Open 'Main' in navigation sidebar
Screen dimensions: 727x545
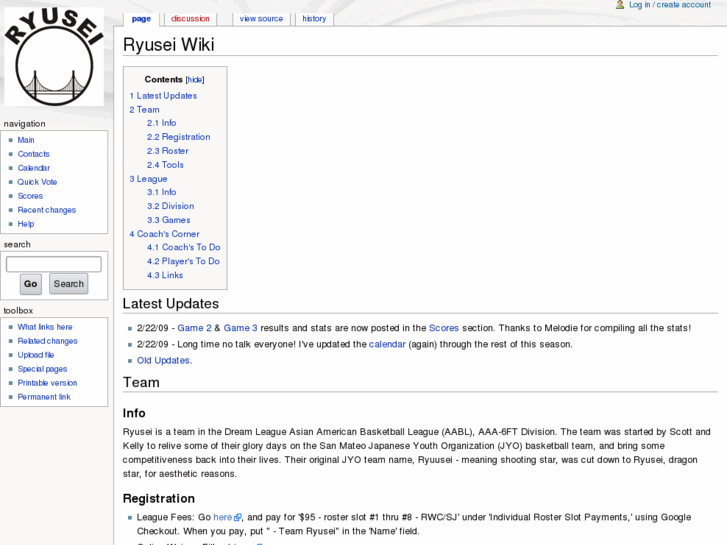[26, 140]
